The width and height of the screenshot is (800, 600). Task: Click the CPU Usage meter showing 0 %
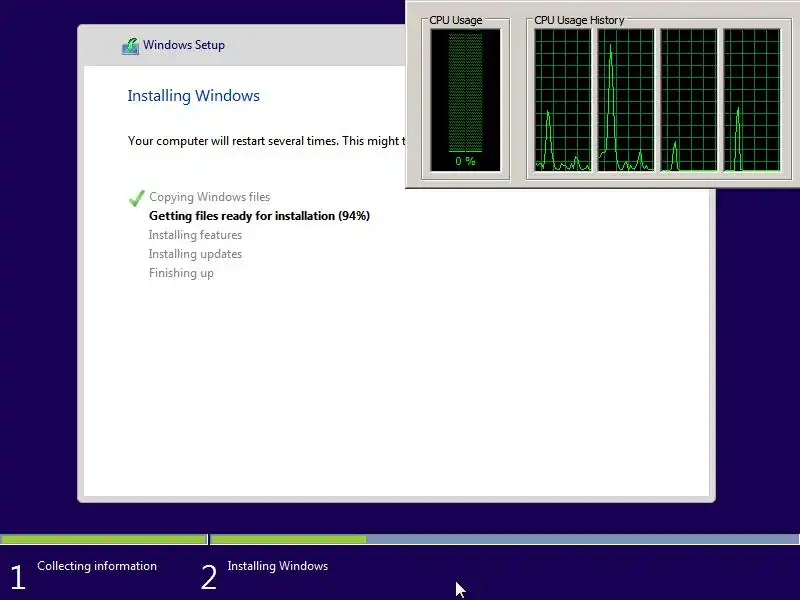465,100
